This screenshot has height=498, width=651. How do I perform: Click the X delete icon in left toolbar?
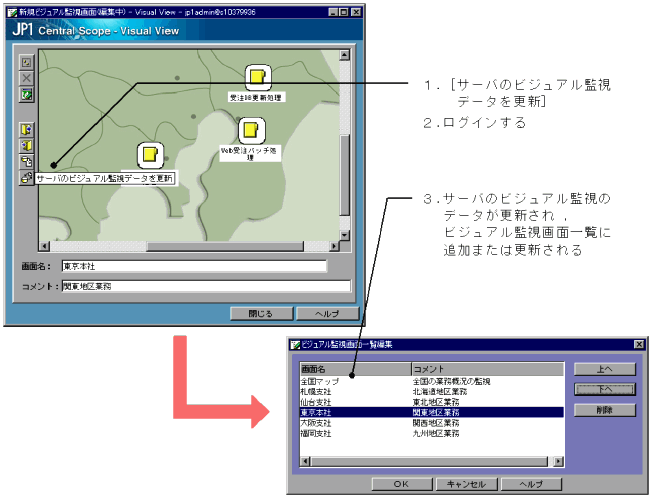27,78
